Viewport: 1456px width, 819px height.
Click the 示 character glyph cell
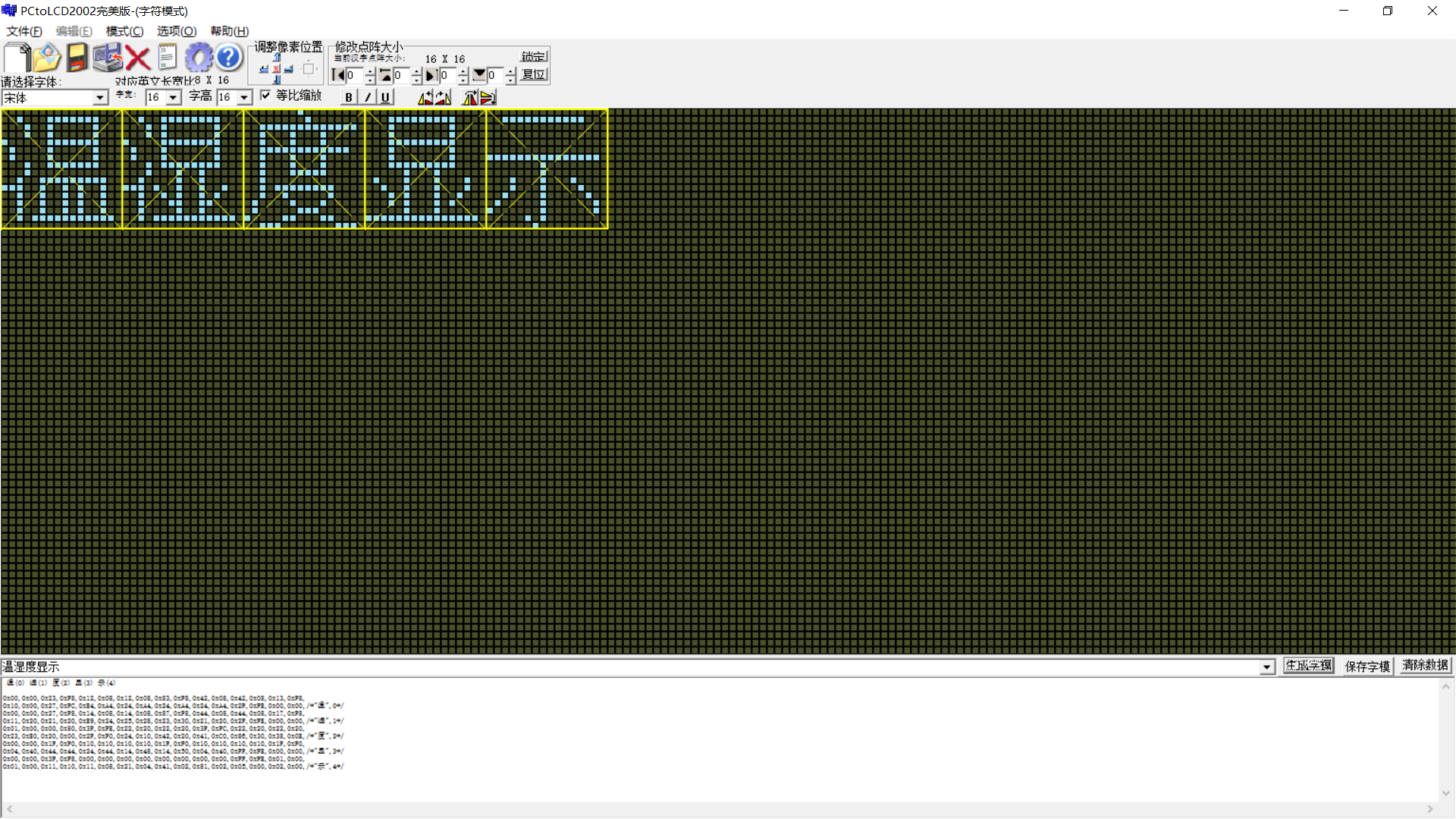pos(547,168)
